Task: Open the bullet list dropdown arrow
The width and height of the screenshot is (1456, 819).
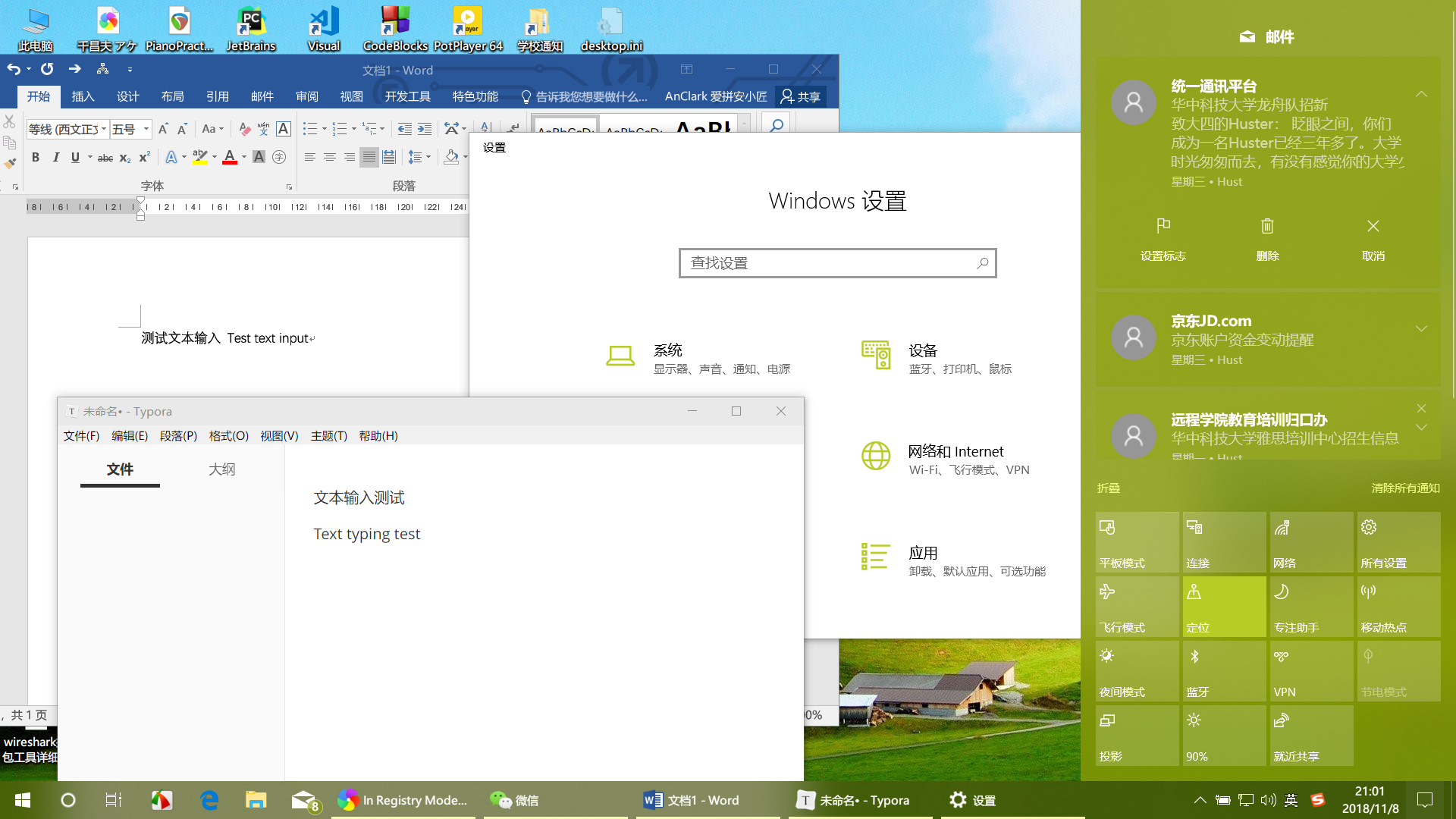Action: 325,129
